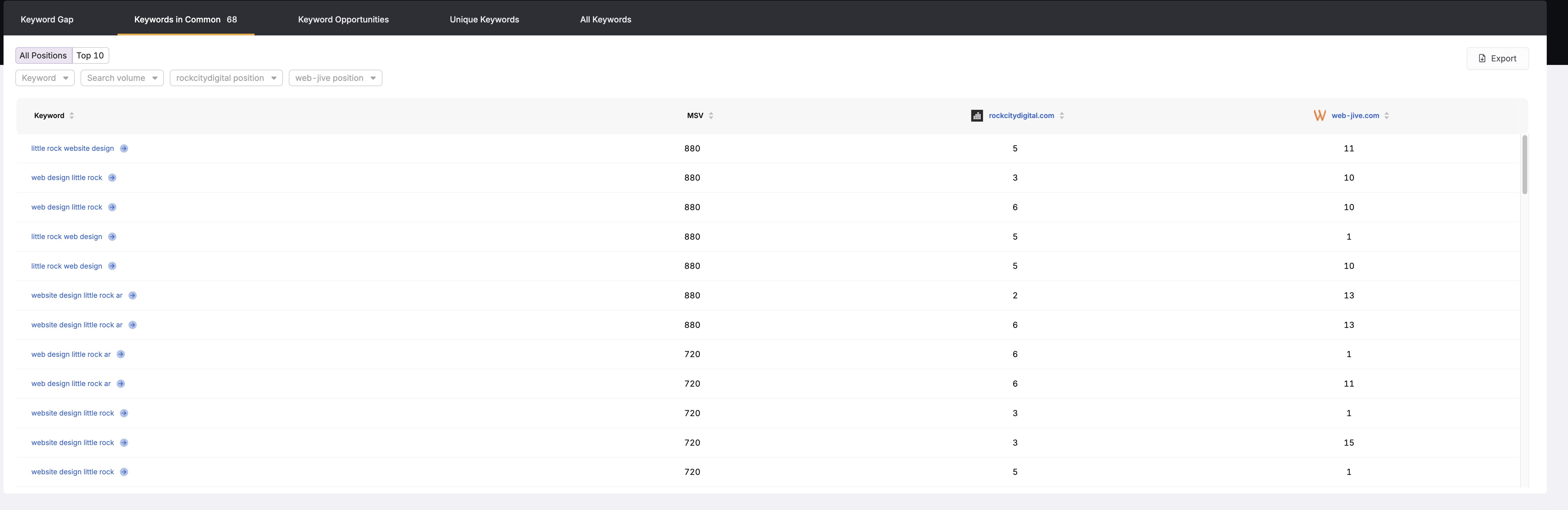The image size is (1568, 510).
Task: Click arrow icon for 'web design little rock' row with rockcitydigital position 6
Action: coord(112,207)
